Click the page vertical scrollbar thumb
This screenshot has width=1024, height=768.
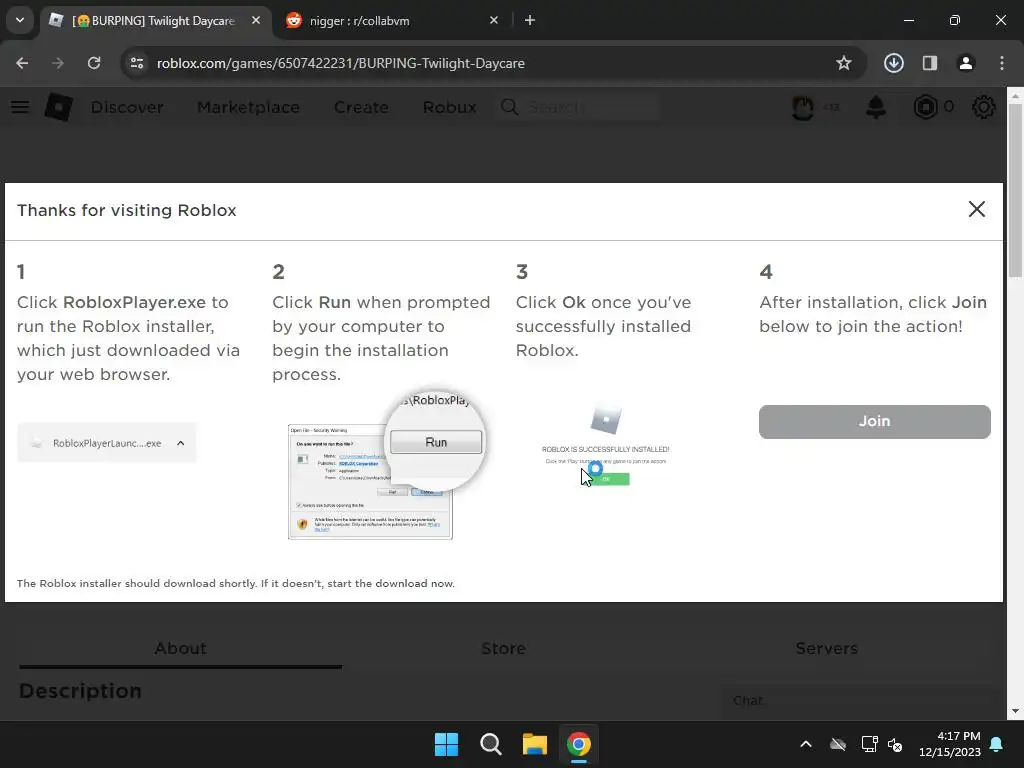pyautogui.click(x=1015, y=189)
